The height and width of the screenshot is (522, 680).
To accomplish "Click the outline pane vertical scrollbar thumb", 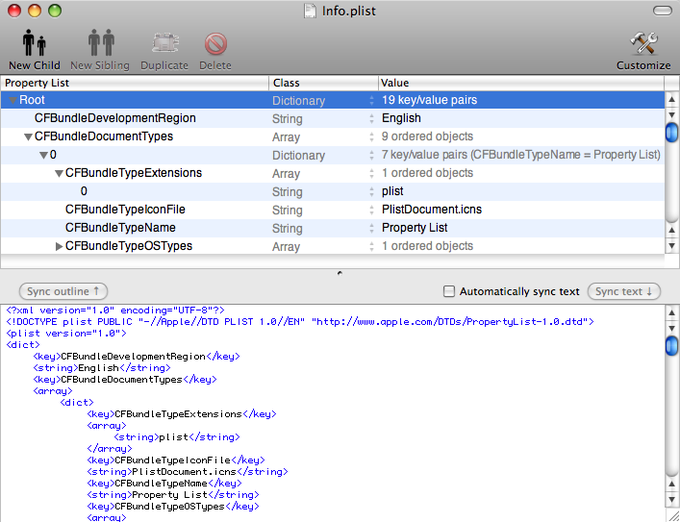I will pyautogui.click(x=671, y=130).
